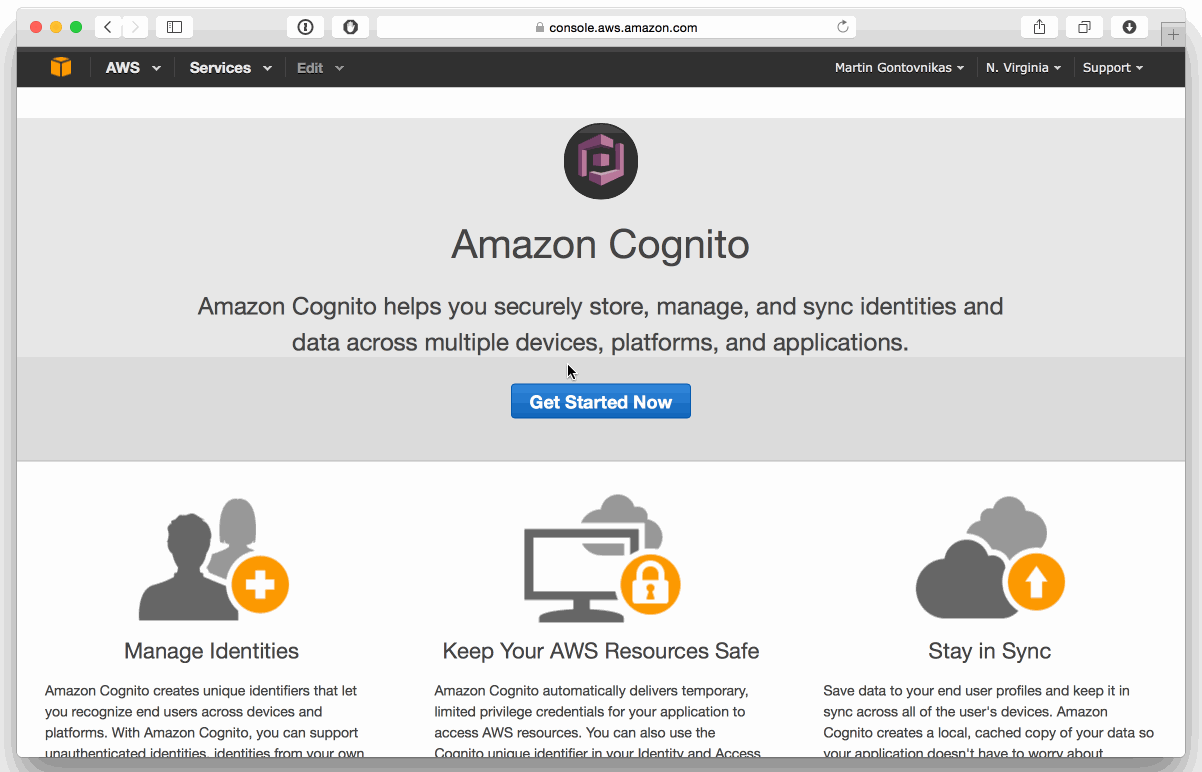Click the green window zoom button
The height and width of the screenshot is (772, 1202).
[x=76, y=27]
